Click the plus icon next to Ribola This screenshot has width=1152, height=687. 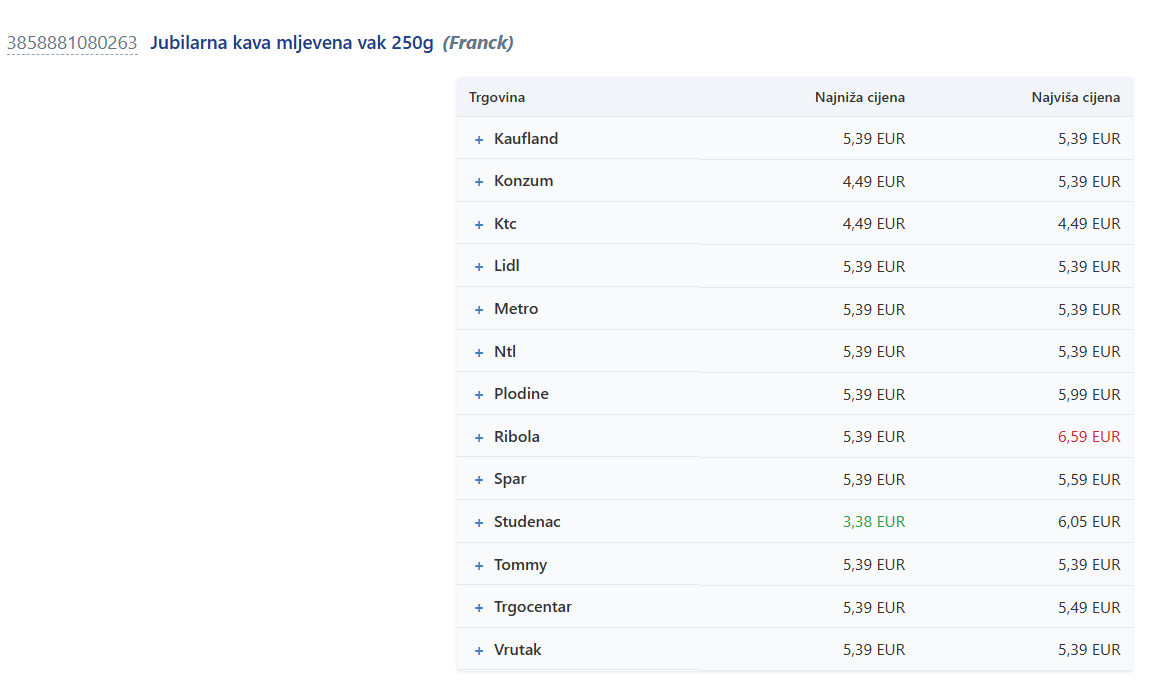click(x=479, y=438)
